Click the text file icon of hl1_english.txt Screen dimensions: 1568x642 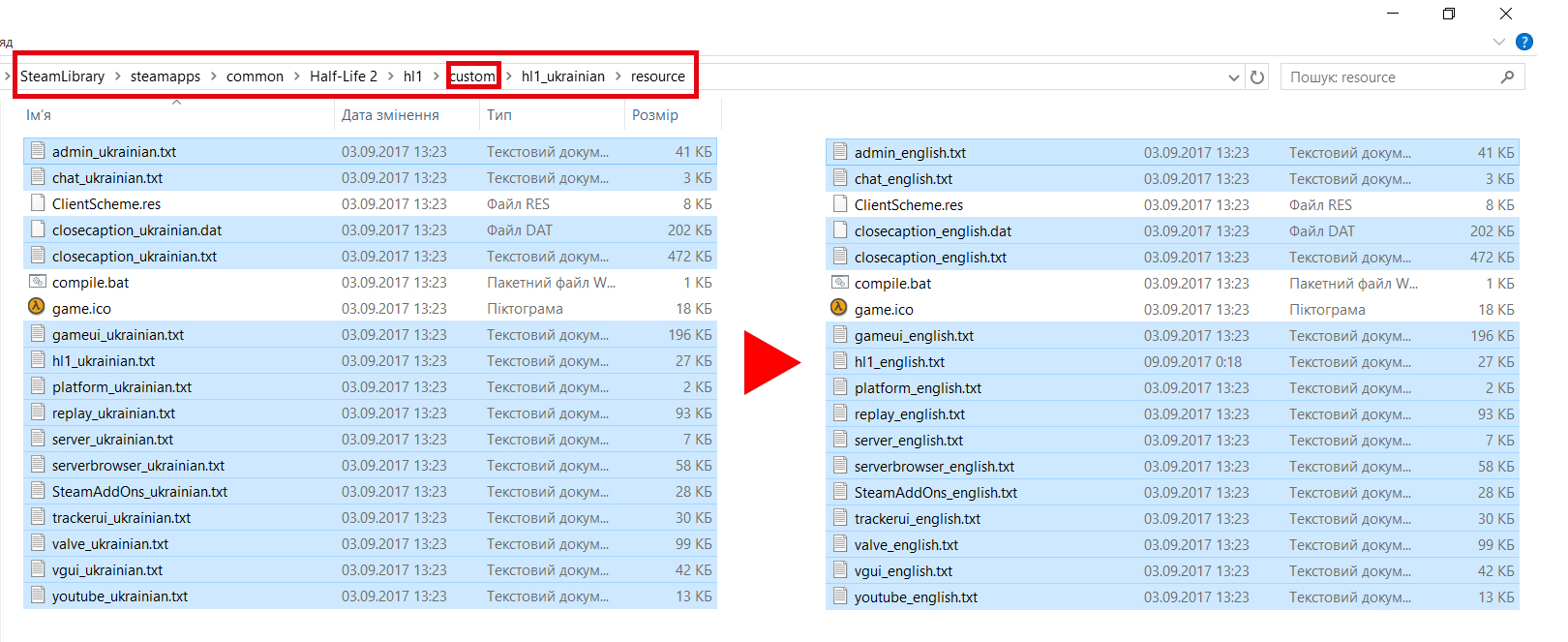click(x=840, y=361)
